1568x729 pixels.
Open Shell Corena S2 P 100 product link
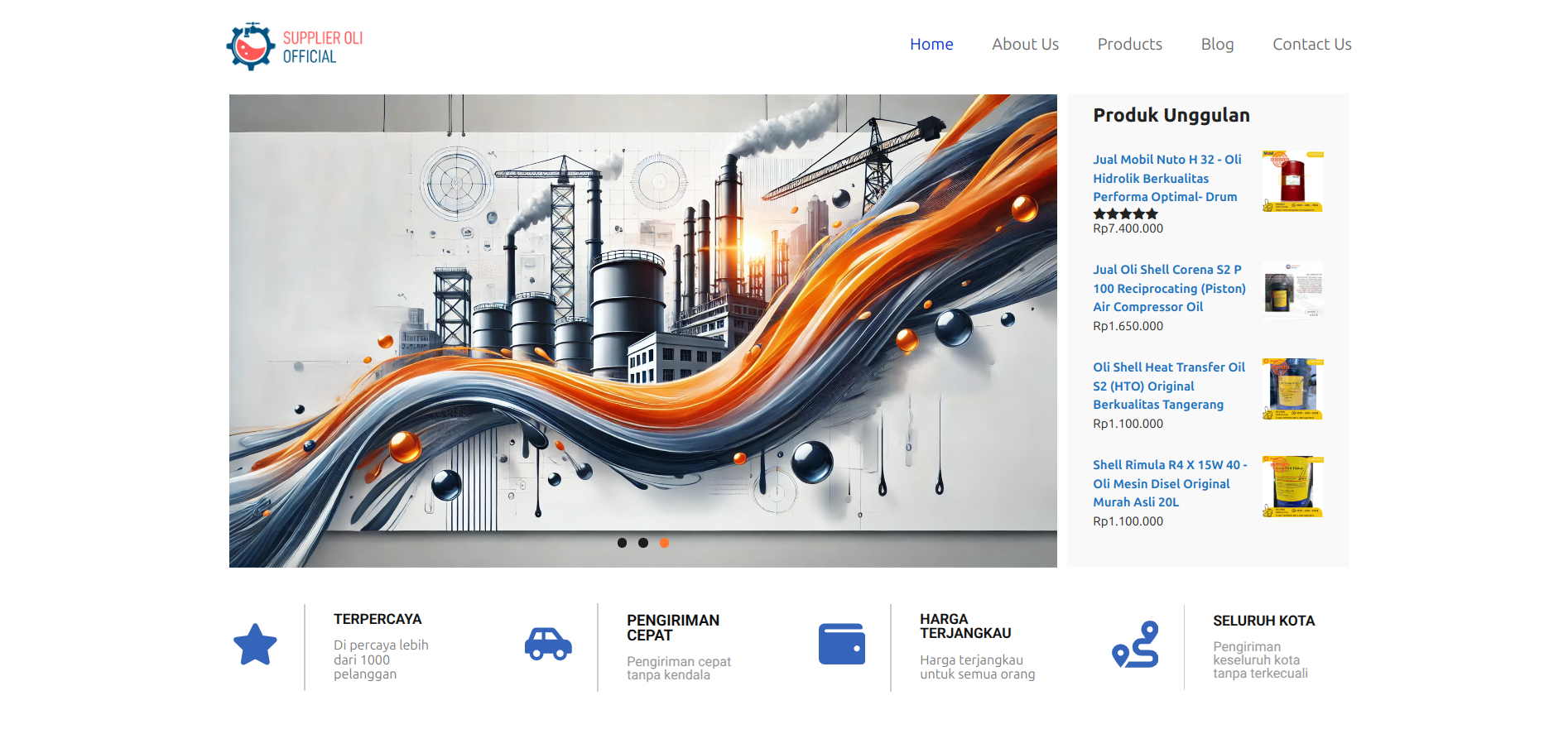[x=1168, y=288]
